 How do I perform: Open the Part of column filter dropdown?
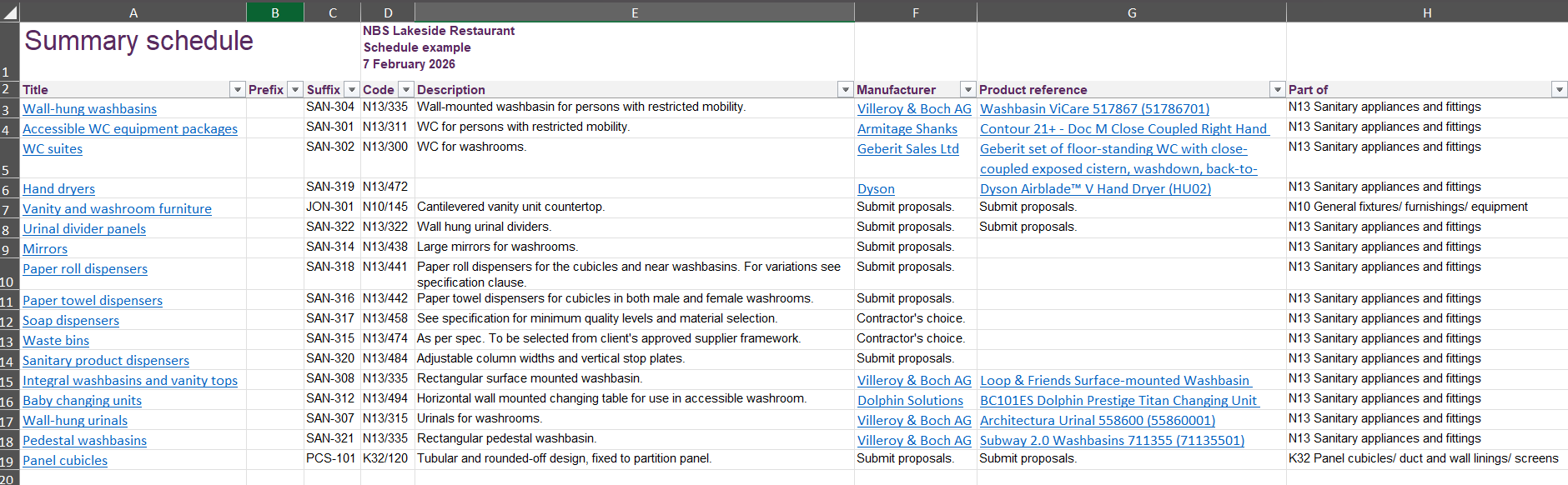tap(1559, 90)
